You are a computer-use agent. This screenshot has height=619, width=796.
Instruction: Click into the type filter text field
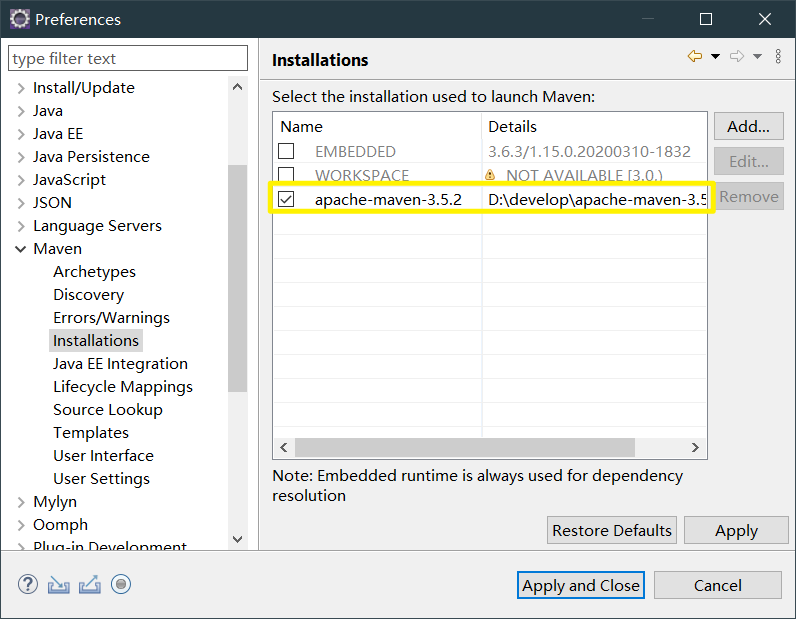coord(128,59)
